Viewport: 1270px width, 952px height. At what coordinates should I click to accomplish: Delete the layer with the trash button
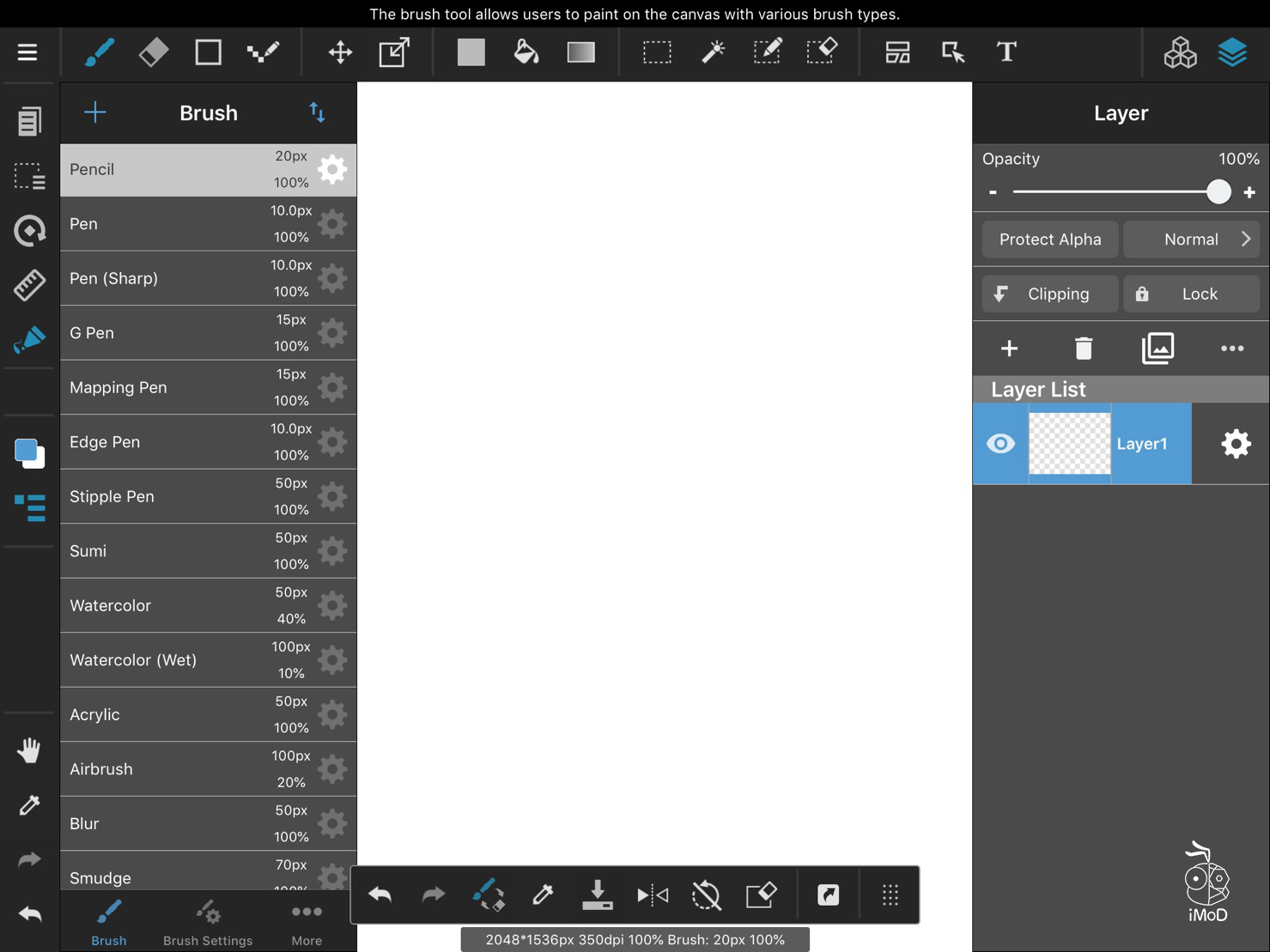(x=1082, y=349)
